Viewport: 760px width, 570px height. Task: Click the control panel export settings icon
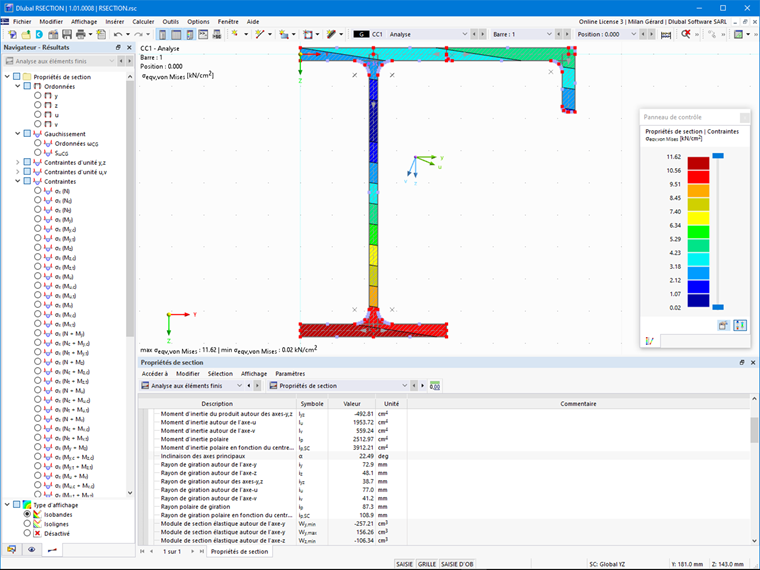pos(723,326)
